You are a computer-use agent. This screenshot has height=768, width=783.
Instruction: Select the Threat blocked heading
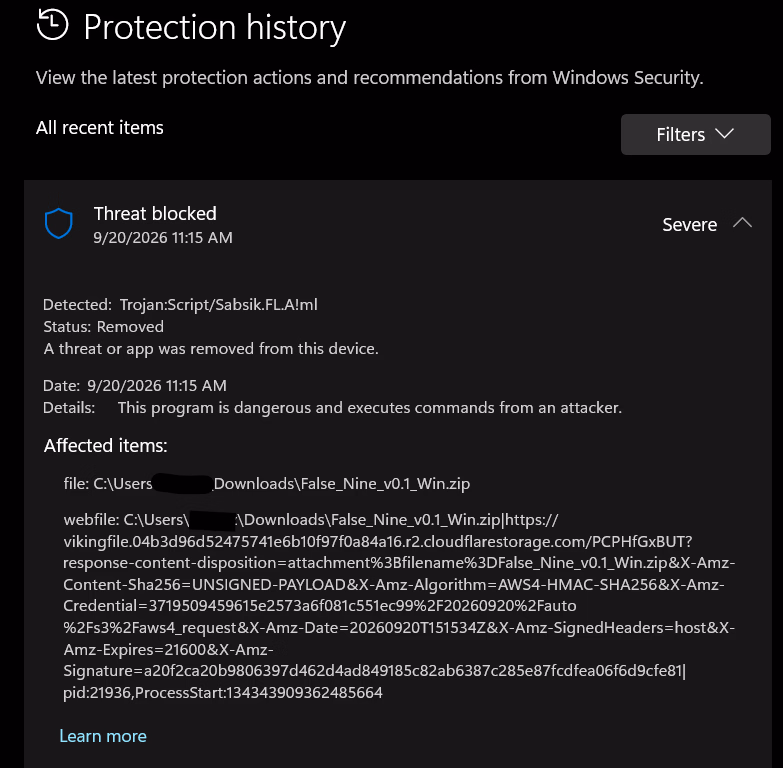point(155,214)
